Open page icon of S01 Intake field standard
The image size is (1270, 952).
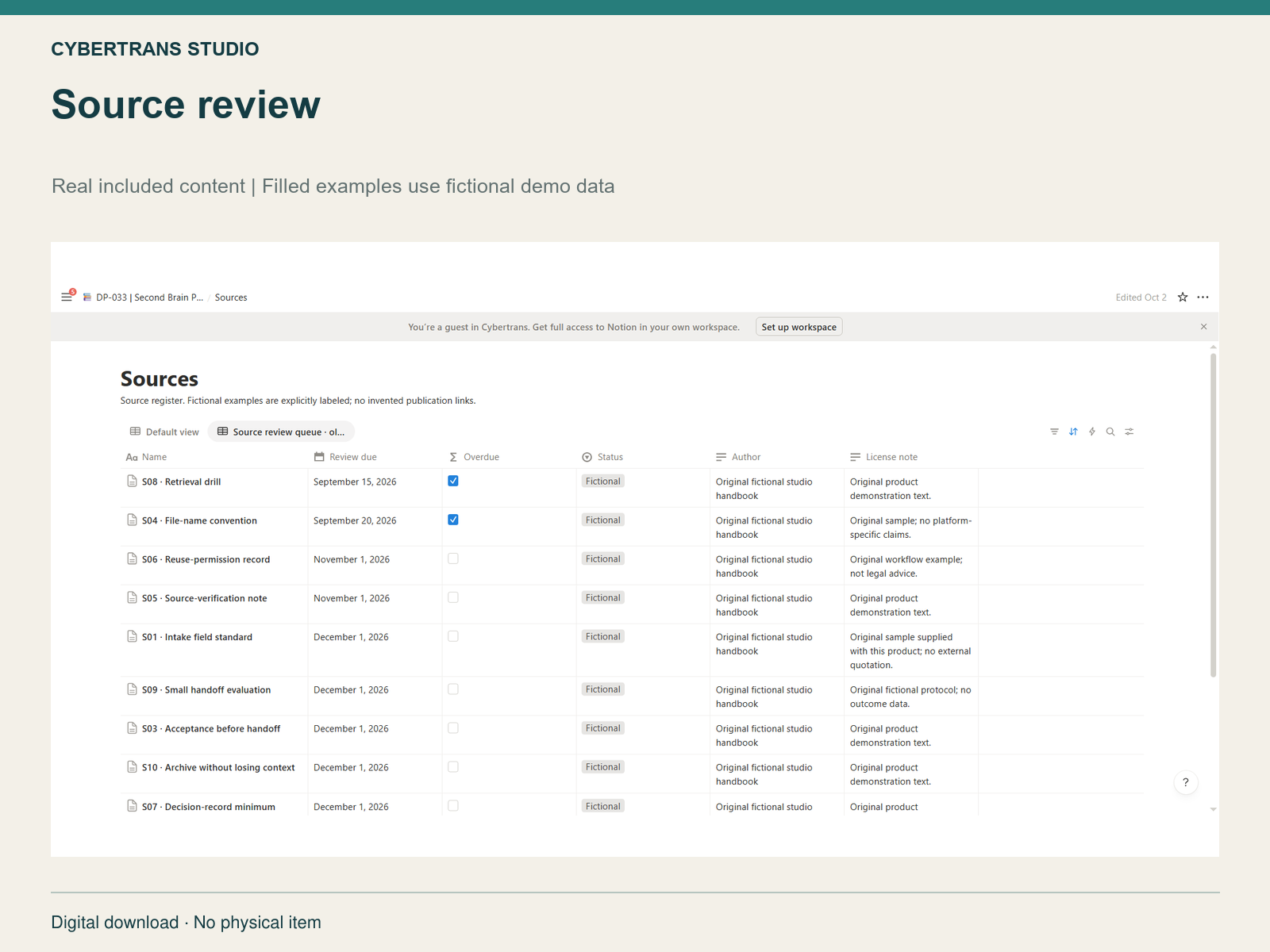coord(133,636)
